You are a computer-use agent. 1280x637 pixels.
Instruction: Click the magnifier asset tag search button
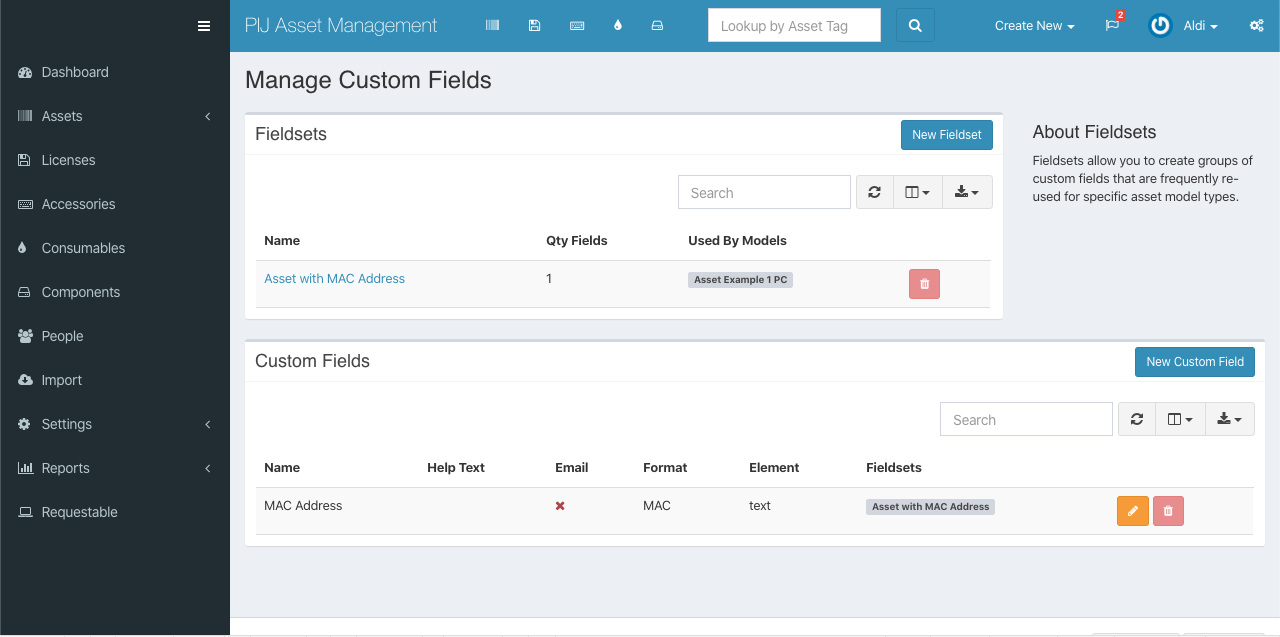[x=915, y=26]
